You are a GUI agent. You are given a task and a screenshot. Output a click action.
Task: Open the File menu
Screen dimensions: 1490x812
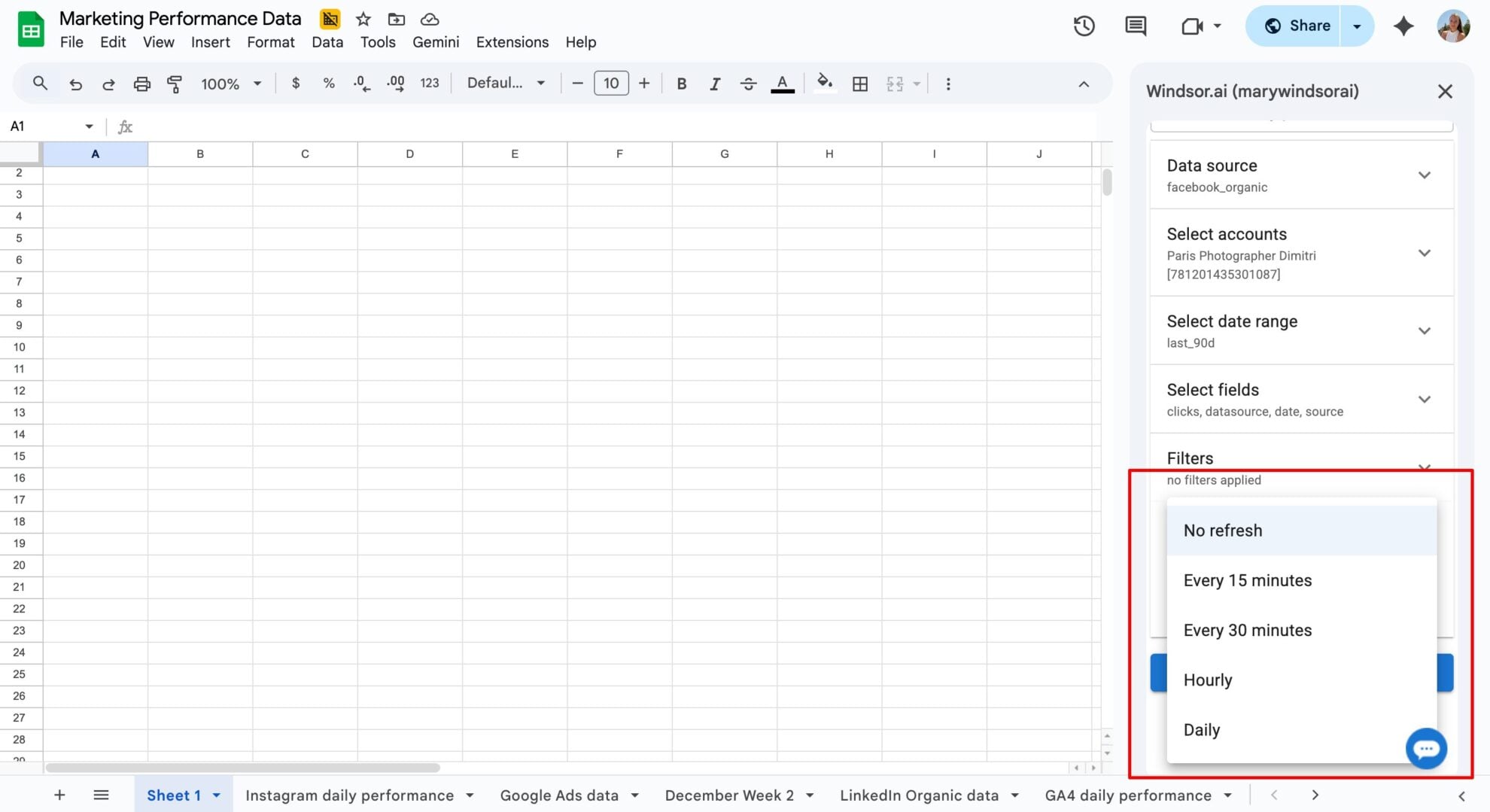click(x=71, y=42)
